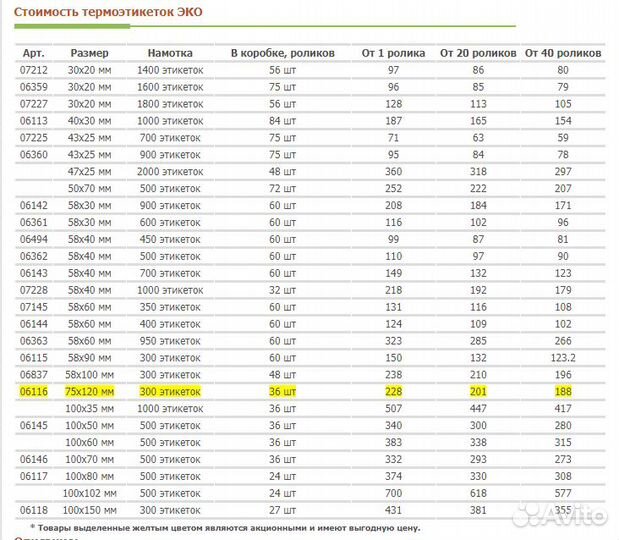The image size is (619, 540).
Task: Click the 'От 40 роликов' column header
Action: pos(563,52)
